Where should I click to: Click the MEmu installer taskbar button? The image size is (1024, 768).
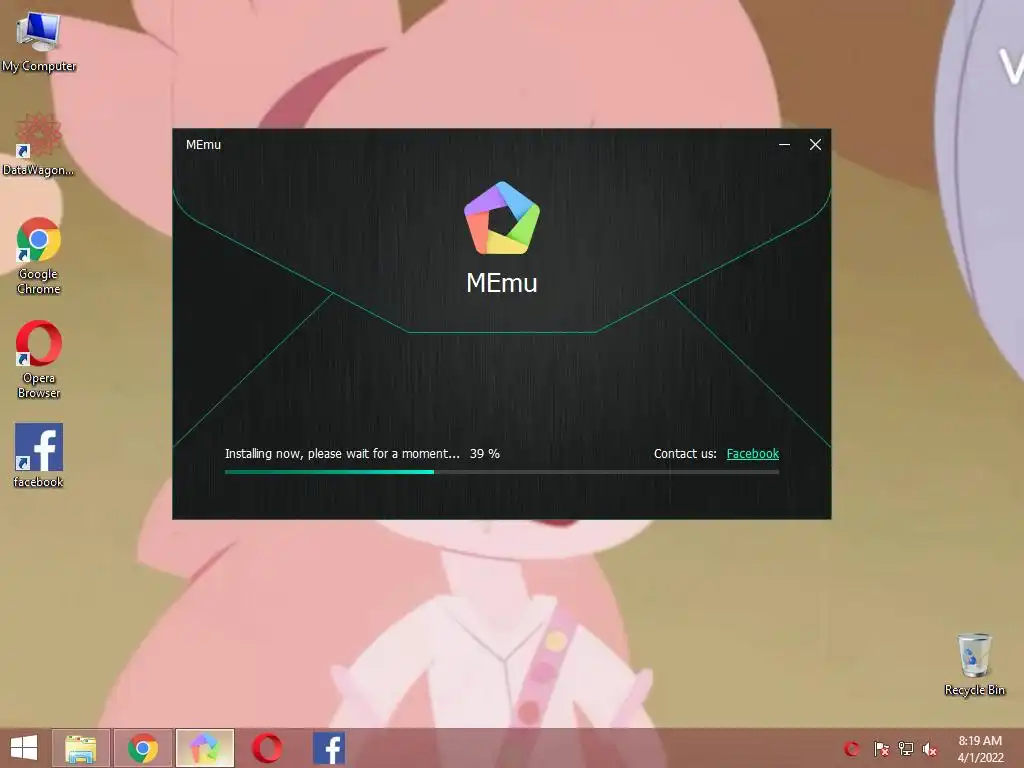pos(204,748)
